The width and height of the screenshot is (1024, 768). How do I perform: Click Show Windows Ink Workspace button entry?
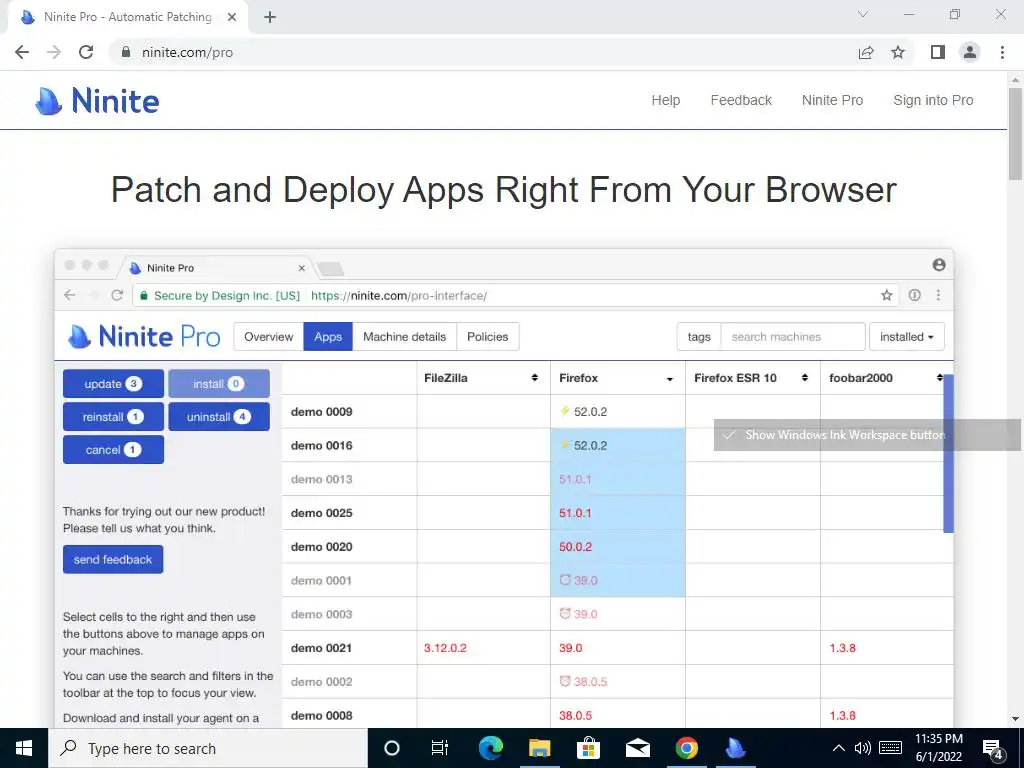(867, 435)
